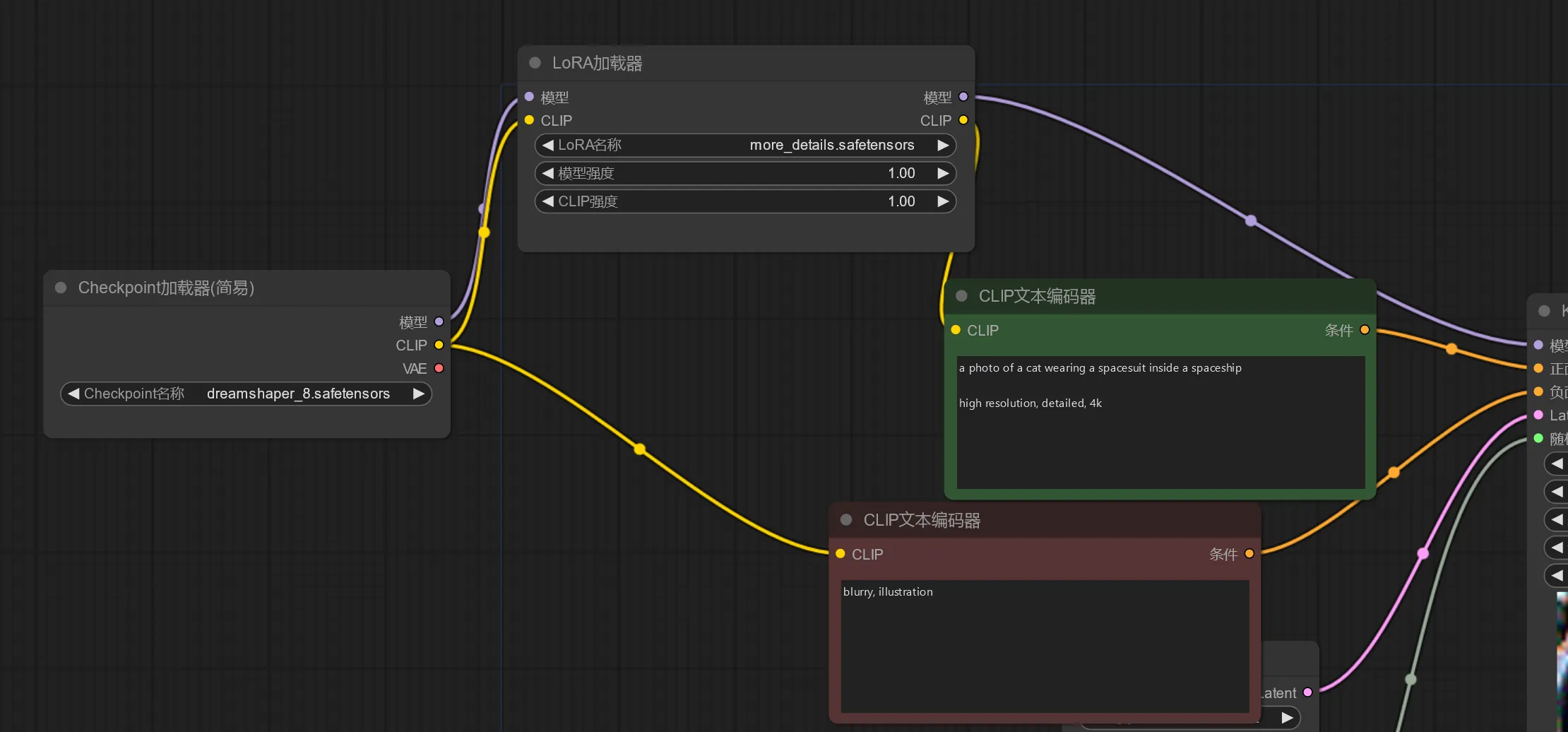Toggle collapse dot on green CLIP文本编码器 node
Image resolution: width=1568 pixels, height=732 pixels.
[x=961, y=296]
